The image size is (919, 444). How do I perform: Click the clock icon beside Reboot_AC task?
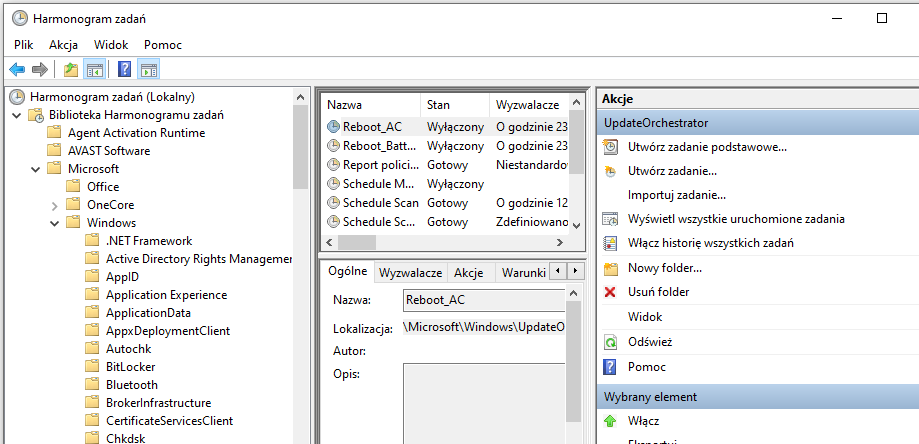click(x=333, y=127)
